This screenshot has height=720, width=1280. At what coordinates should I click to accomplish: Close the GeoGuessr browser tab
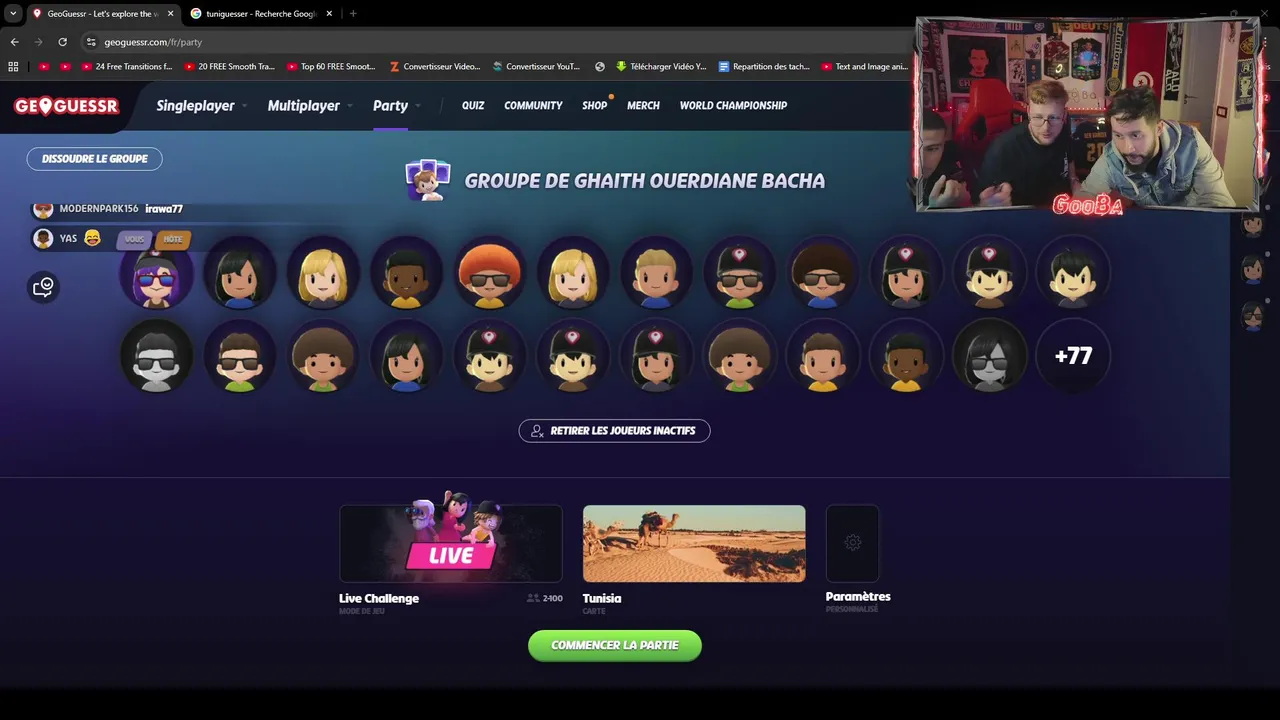[170, 14]
